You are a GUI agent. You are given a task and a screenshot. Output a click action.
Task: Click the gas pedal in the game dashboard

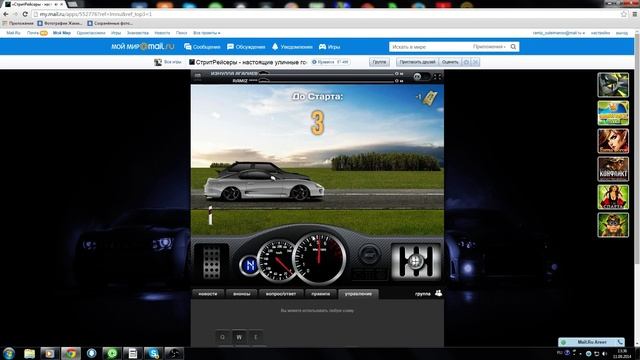pos(211,262)
